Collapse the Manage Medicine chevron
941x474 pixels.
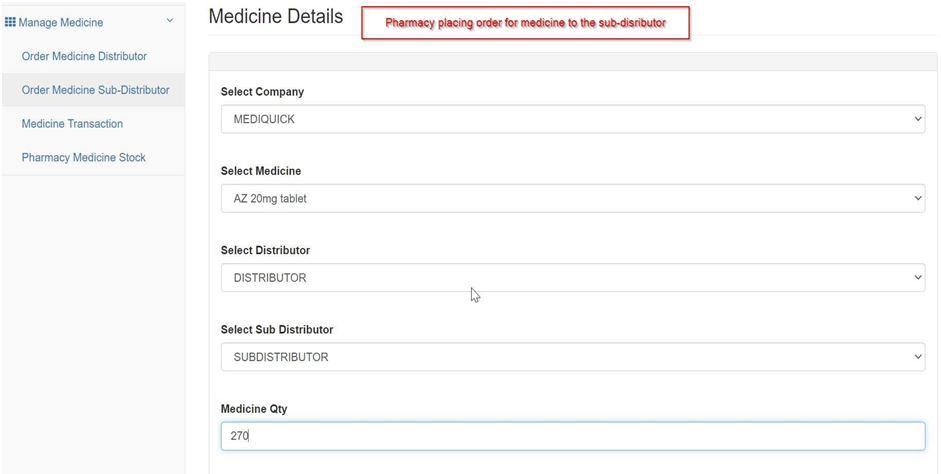tap(170, 21)
